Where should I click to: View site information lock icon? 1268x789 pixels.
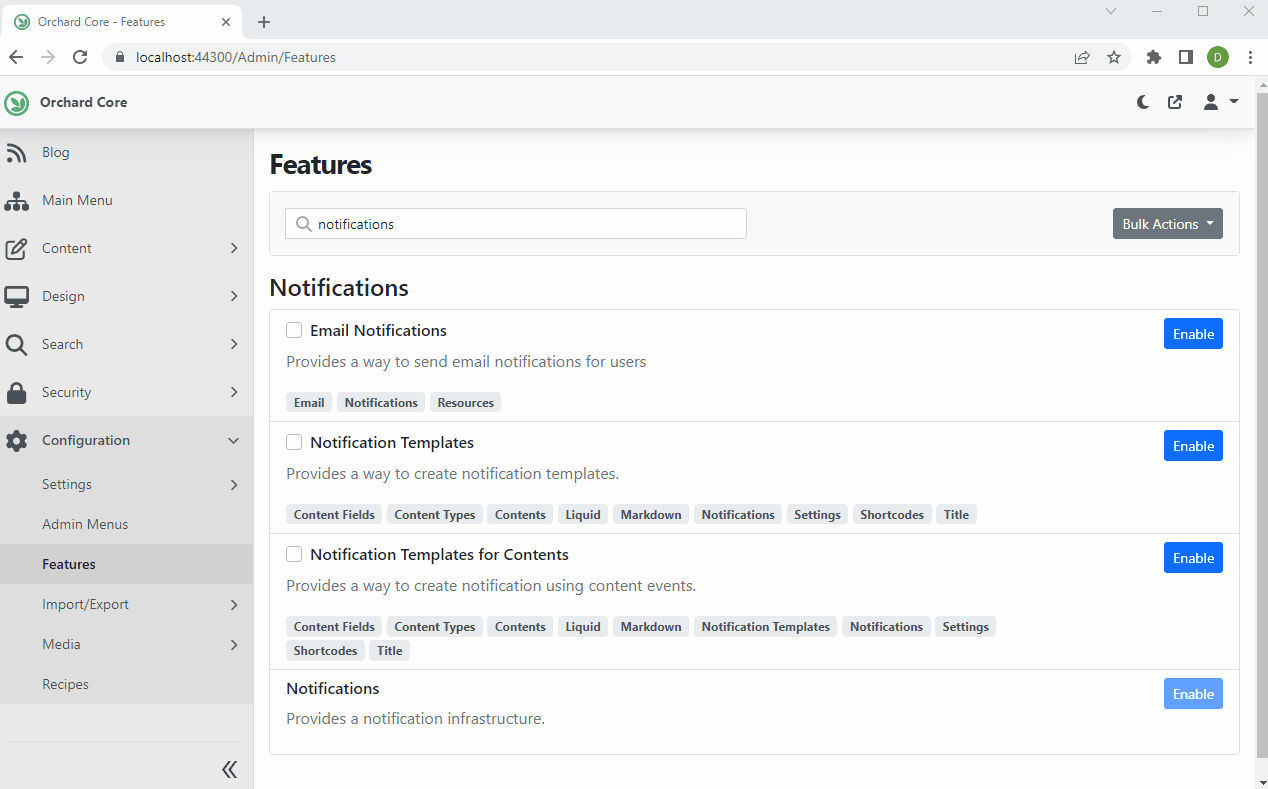point(119,57)
